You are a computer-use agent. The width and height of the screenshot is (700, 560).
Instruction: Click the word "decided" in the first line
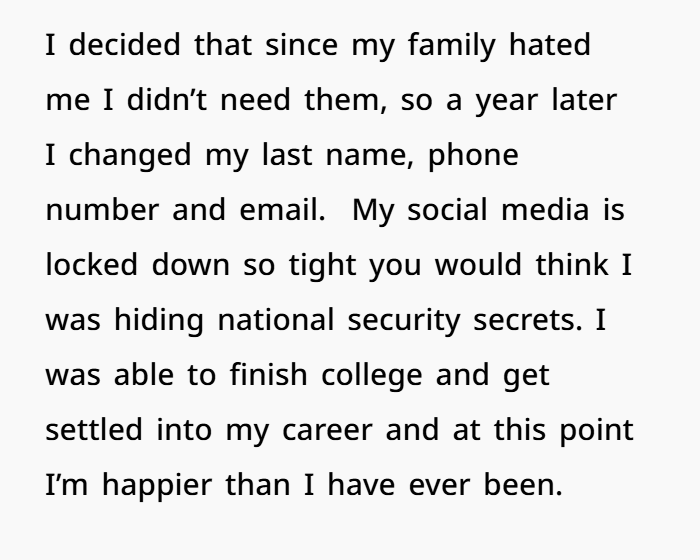[111, 46]
